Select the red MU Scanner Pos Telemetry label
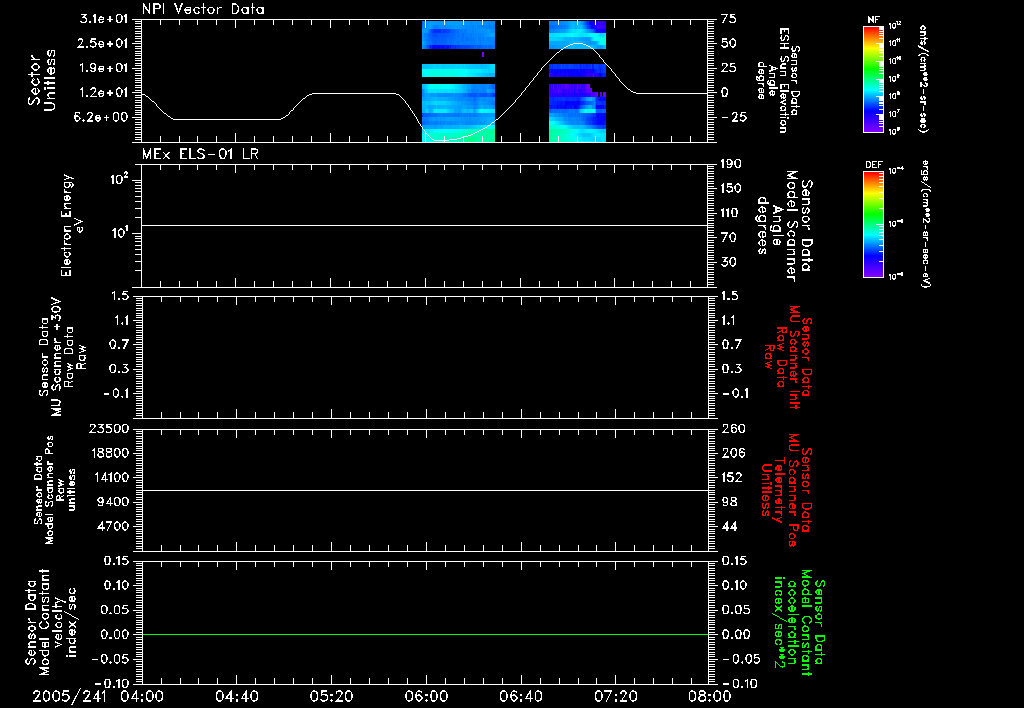Viewport: 1024px width, 708px height. [x=786, y=490]
